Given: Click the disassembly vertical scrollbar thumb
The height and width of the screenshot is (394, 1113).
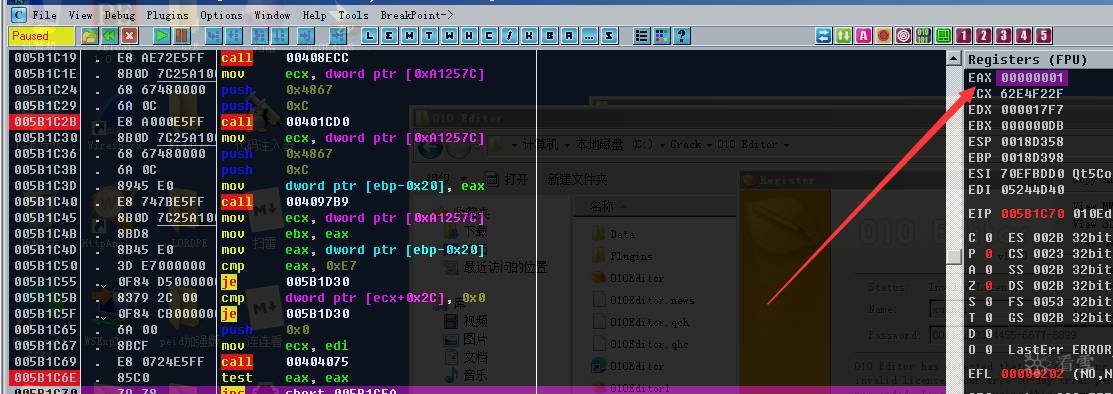Looking at the screenshot, I should 955,256.
